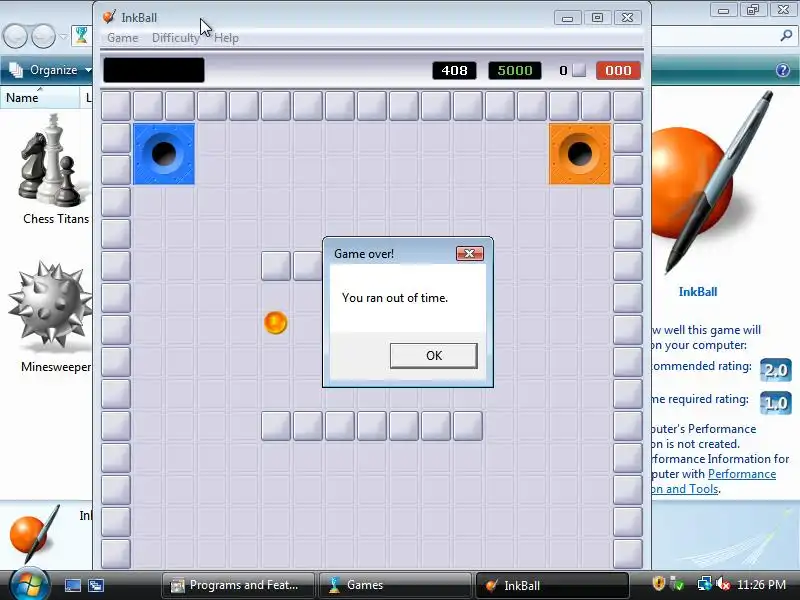Open the Difficulty menu

[176, 38]
